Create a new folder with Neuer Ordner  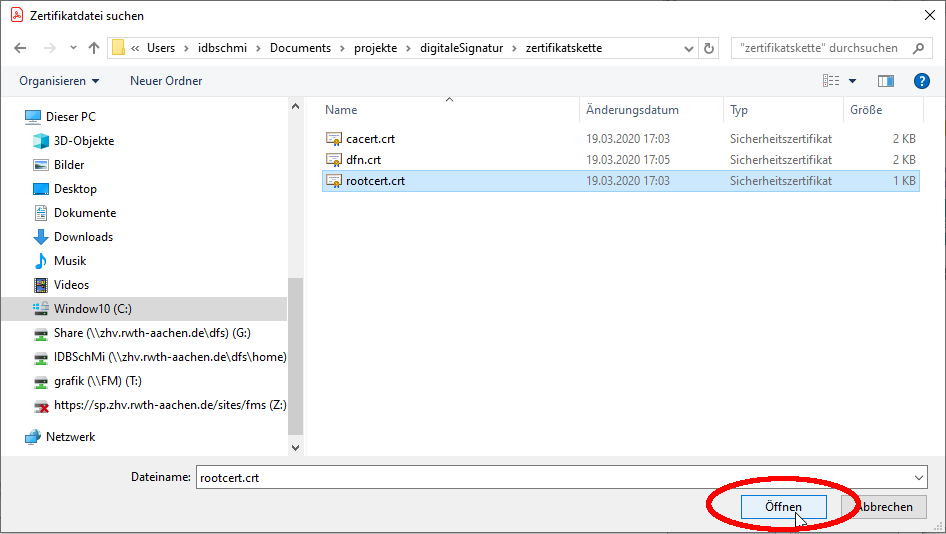(166, 81)
